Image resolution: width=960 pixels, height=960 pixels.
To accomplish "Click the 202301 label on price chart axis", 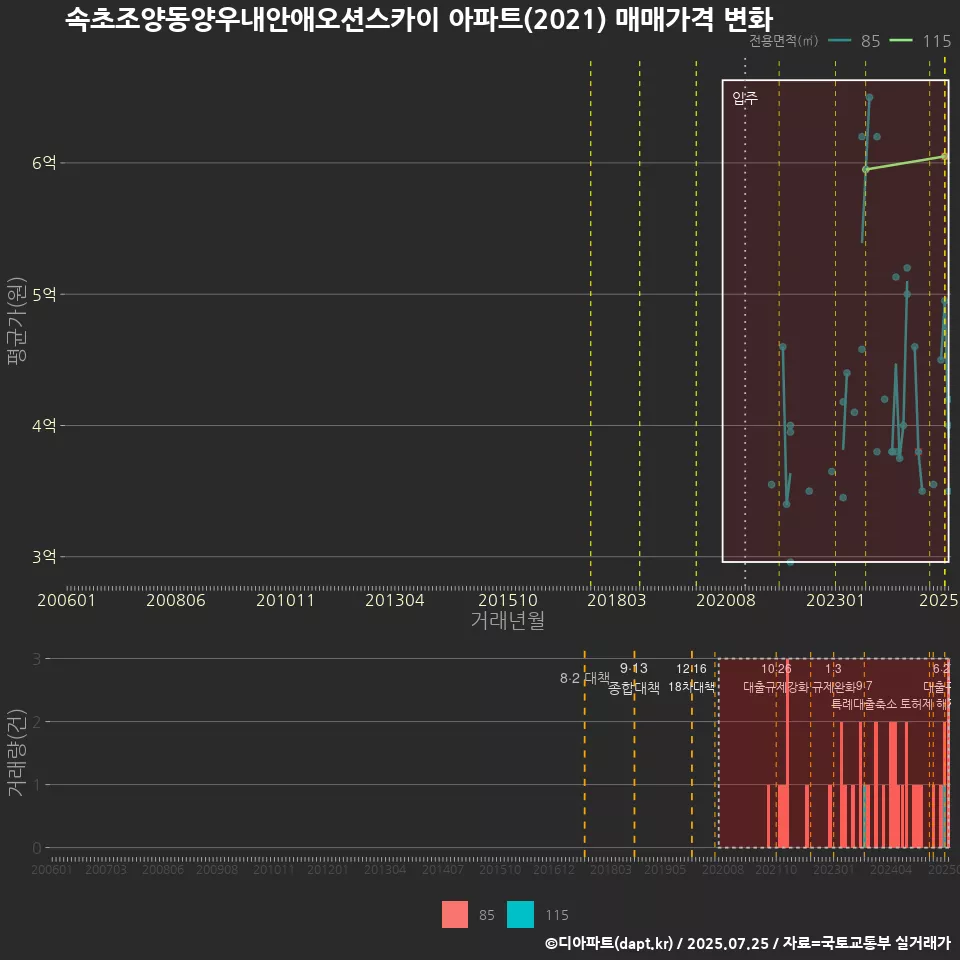I will (x=835, y=600).
